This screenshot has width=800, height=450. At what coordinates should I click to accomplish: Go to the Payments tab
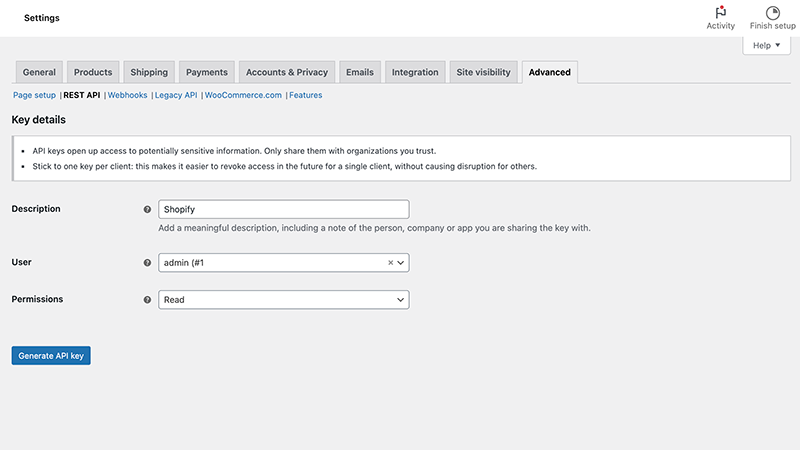pyautogui.click(x=207, y=72)
